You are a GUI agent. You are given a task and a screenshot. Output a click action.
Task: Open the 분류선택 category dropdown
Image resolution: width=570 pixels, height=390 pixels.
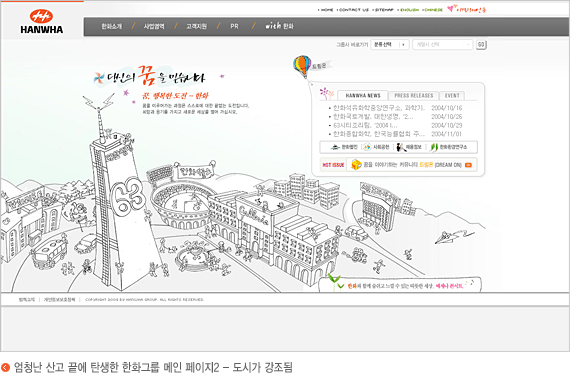pos(390,44)
